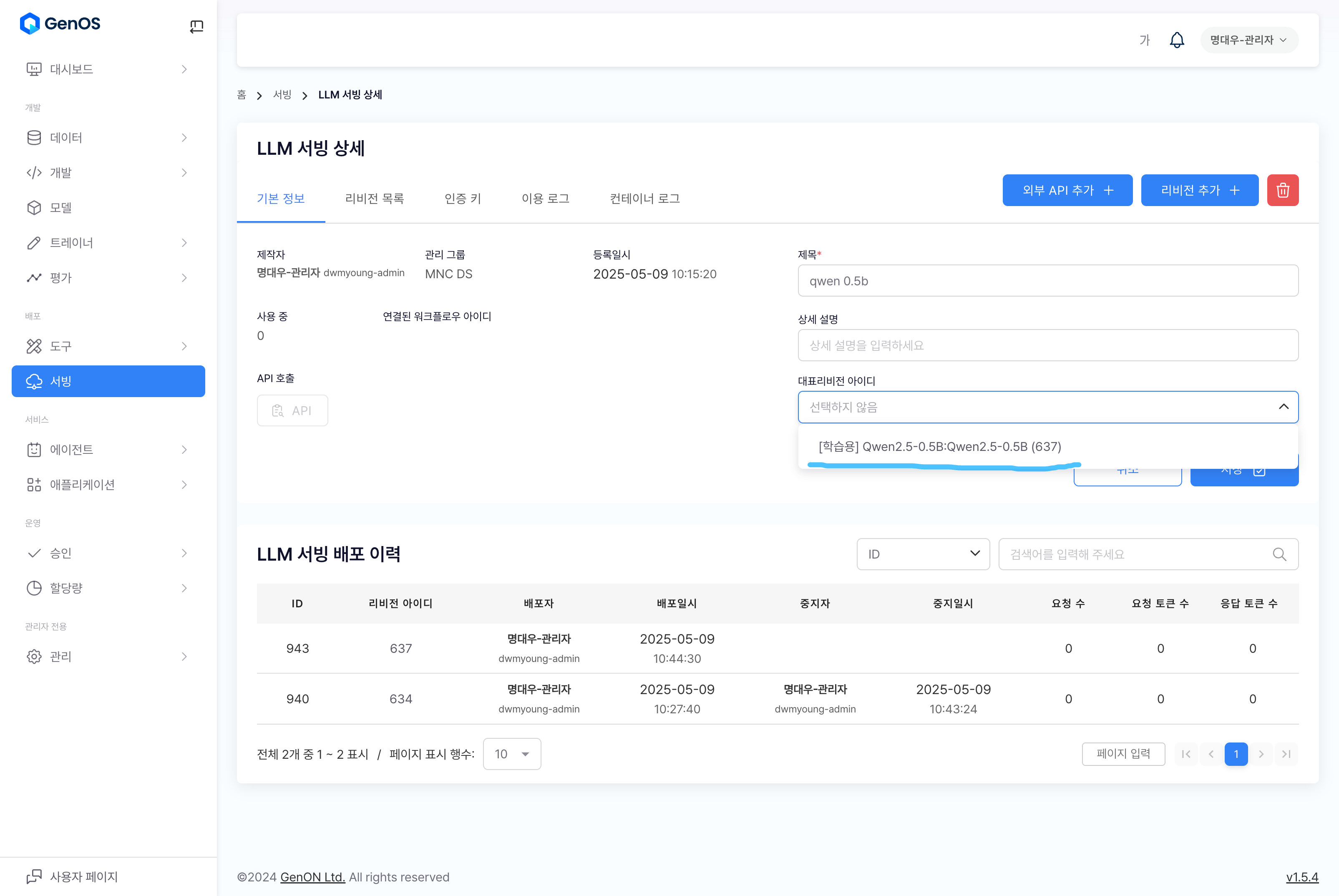Click the 상세 설명 input field

click(1047, 345)
